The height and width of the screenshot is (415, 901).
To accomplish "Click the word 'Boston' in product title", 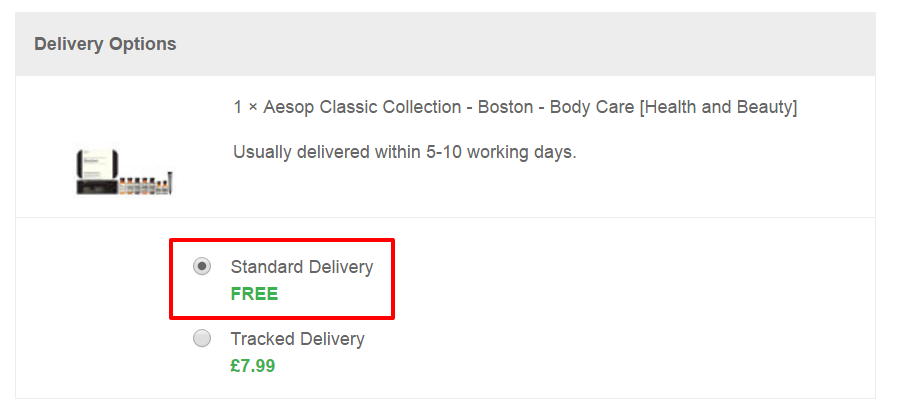I will click(x=506, y=107).
